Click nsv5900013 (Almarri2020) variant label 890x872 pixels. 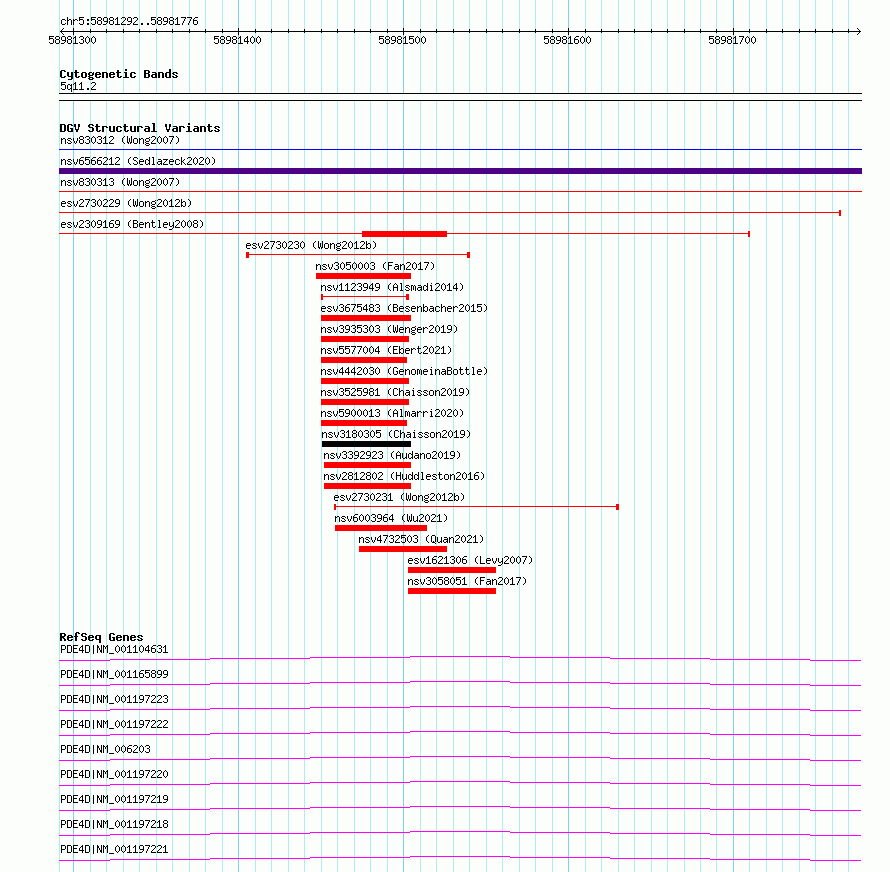pos(392,413)
